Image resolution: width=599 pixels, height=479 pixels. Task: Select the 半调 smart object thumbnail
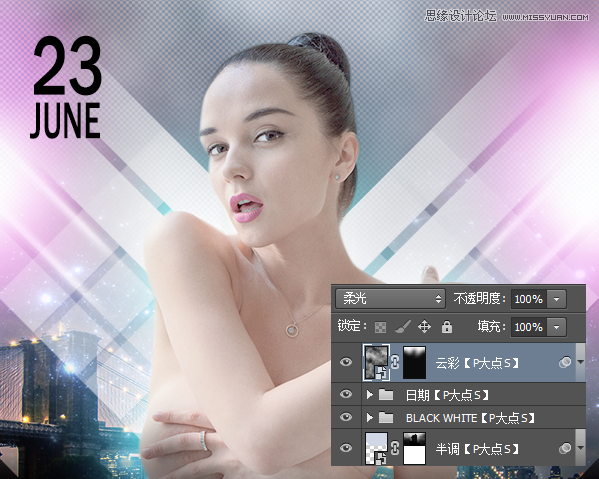pos(376,448)
